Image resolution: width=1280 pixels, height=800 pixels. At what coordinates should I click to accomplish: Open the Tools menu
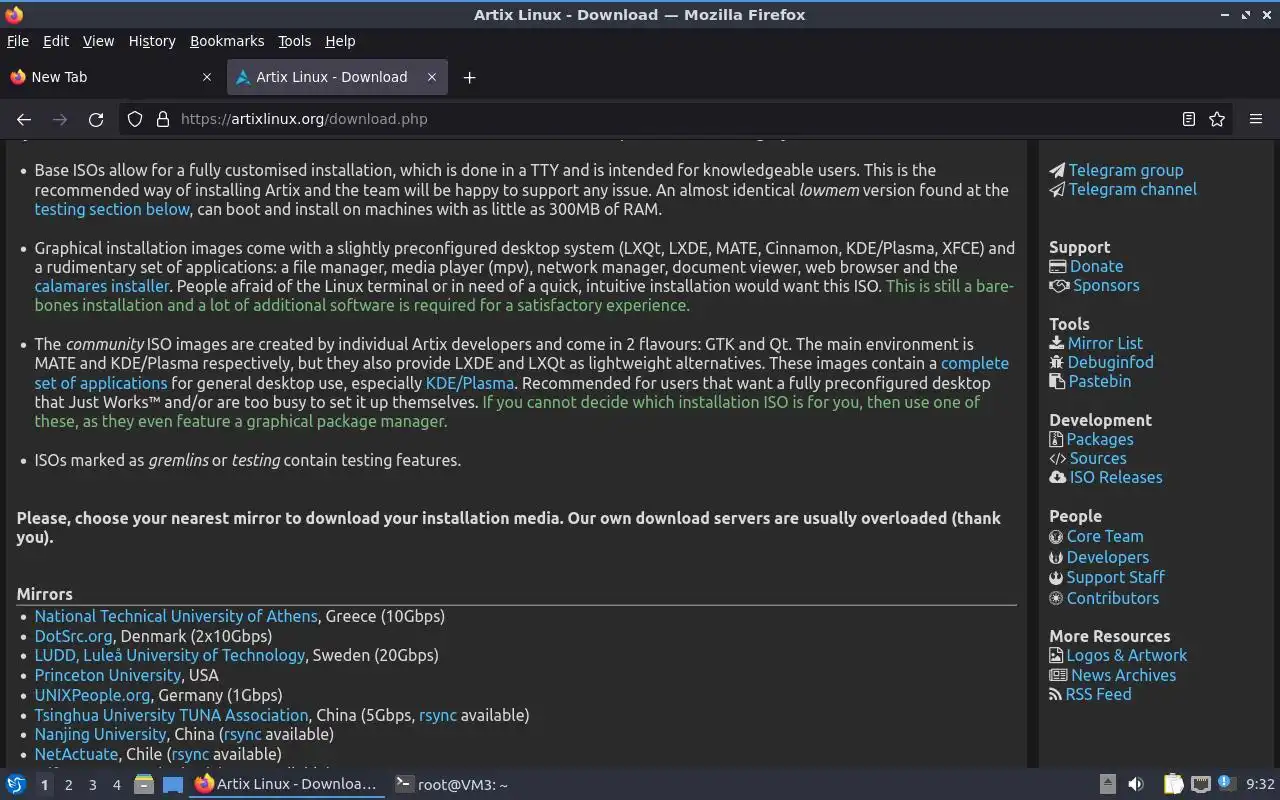tap(294, 41)
